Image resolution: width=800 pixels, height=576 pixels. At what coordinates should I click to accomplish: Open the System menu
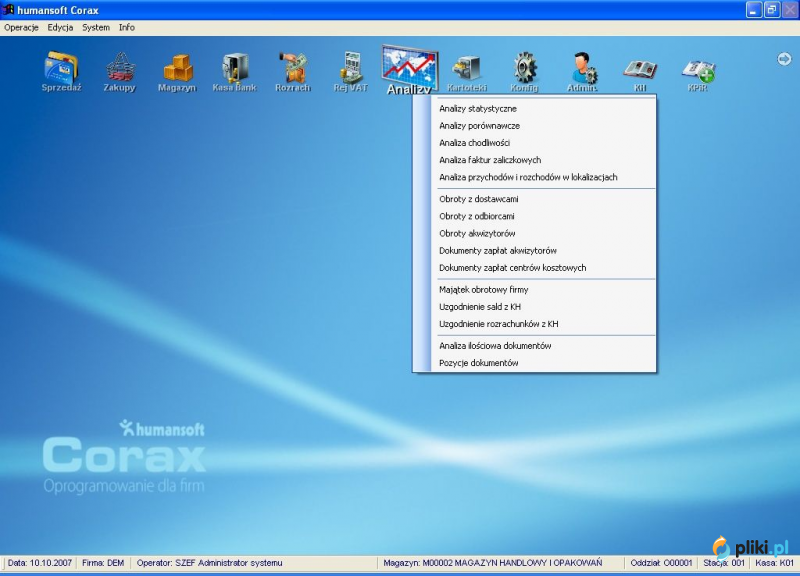point(96,28)
